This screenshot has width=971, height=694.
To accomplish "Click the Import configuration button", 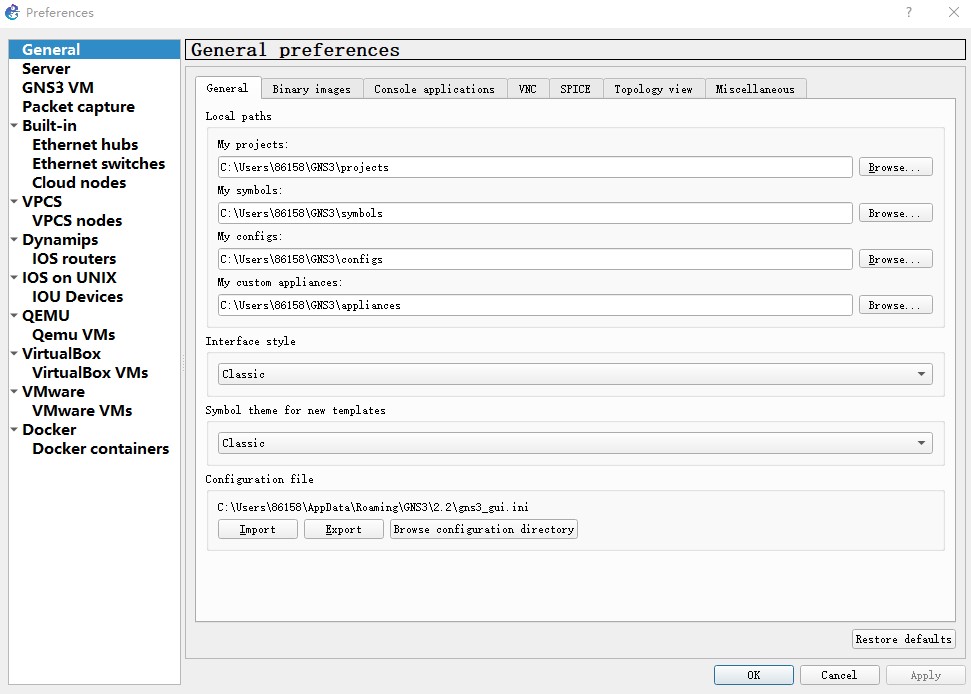I will [x=258, y=529].
